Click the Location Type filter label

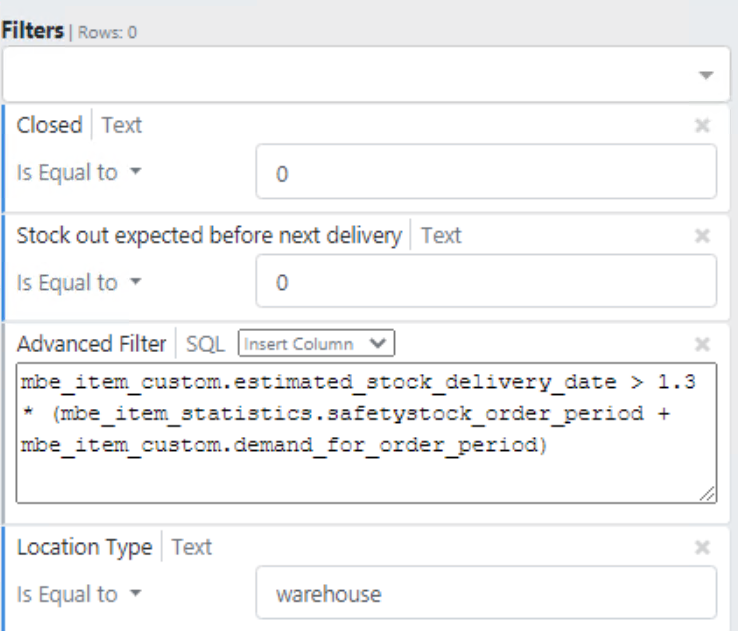pos(84,548)
